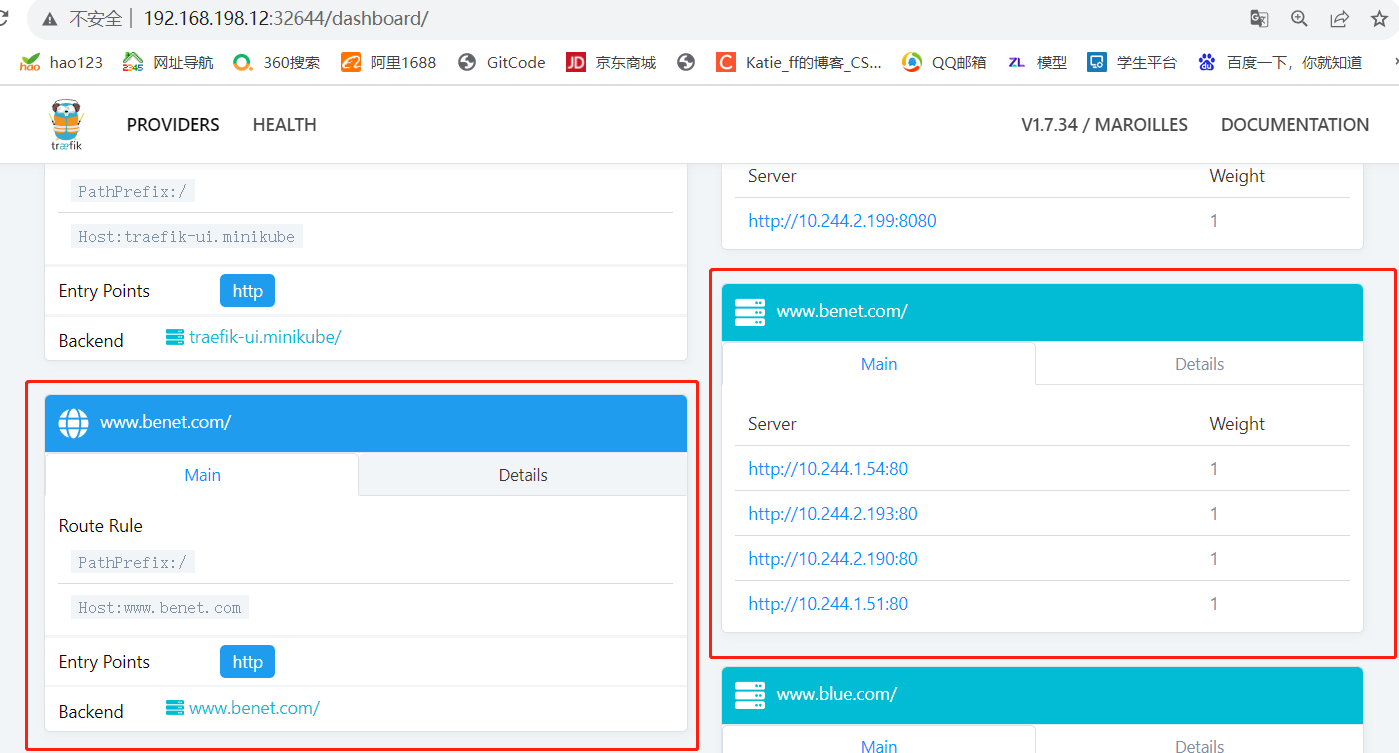1399x753 pixels.
Task: Click the unnamed globe bookmark icon
Action: tap(686, 62)
